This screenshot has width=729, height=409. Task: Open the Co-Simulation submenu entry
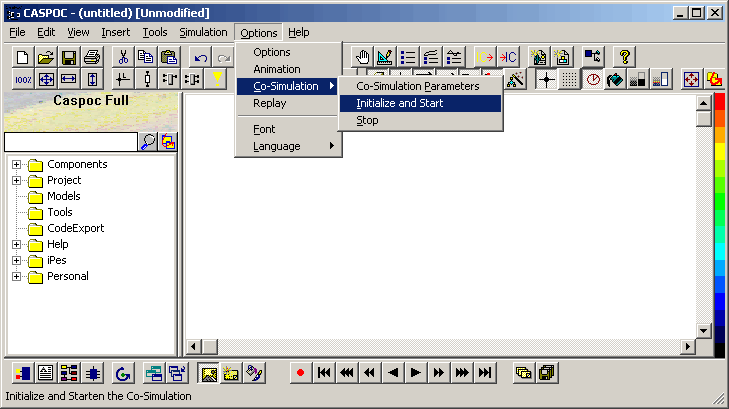point(288,86)
